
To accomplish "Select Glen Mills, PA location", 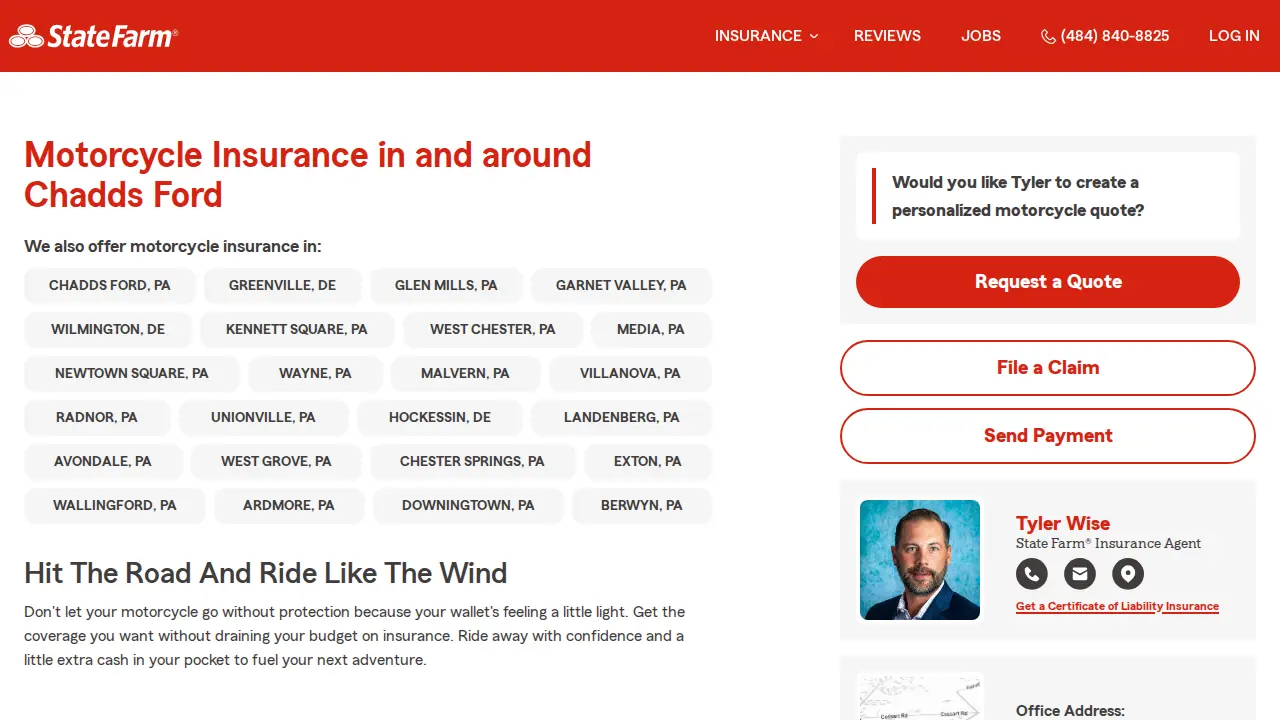I will point(446,285).
